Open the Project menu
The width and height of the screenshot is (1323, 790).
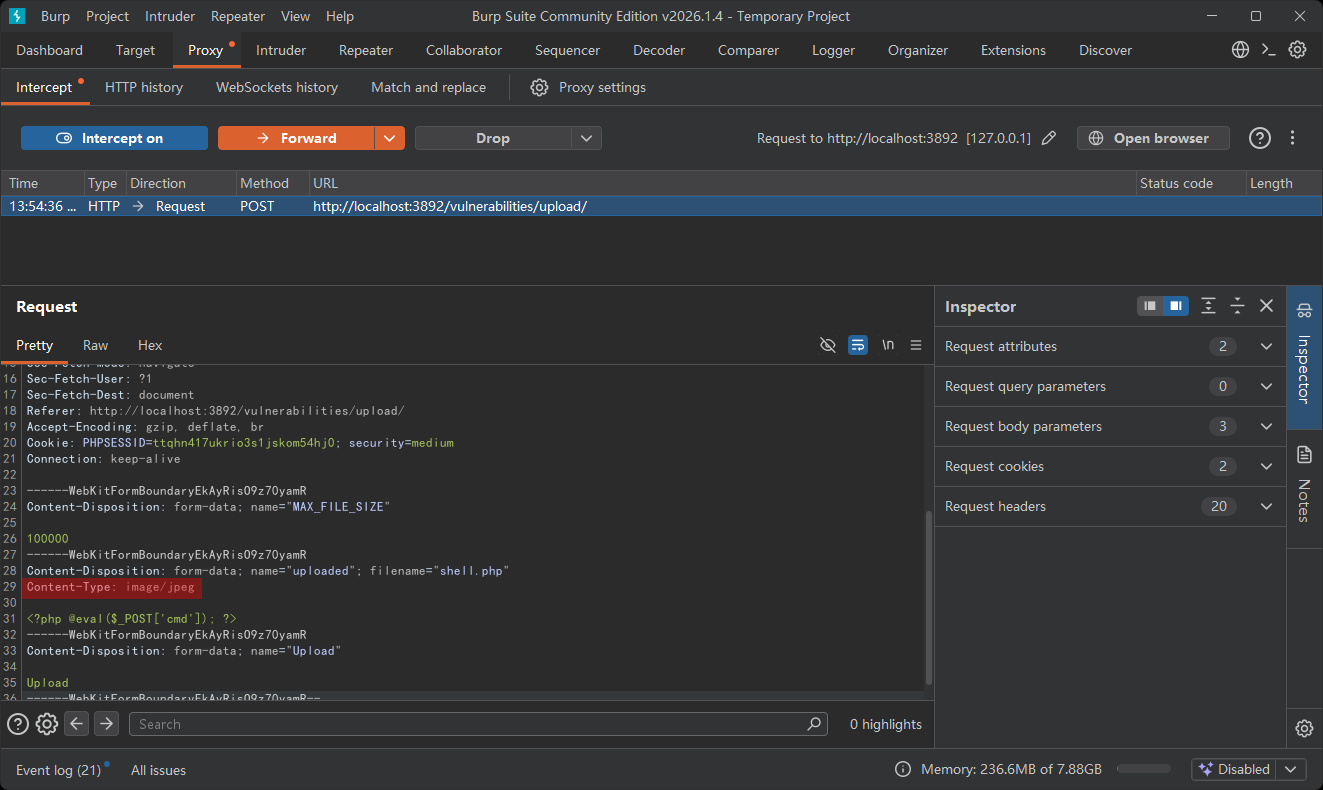[x=108, y=16]
